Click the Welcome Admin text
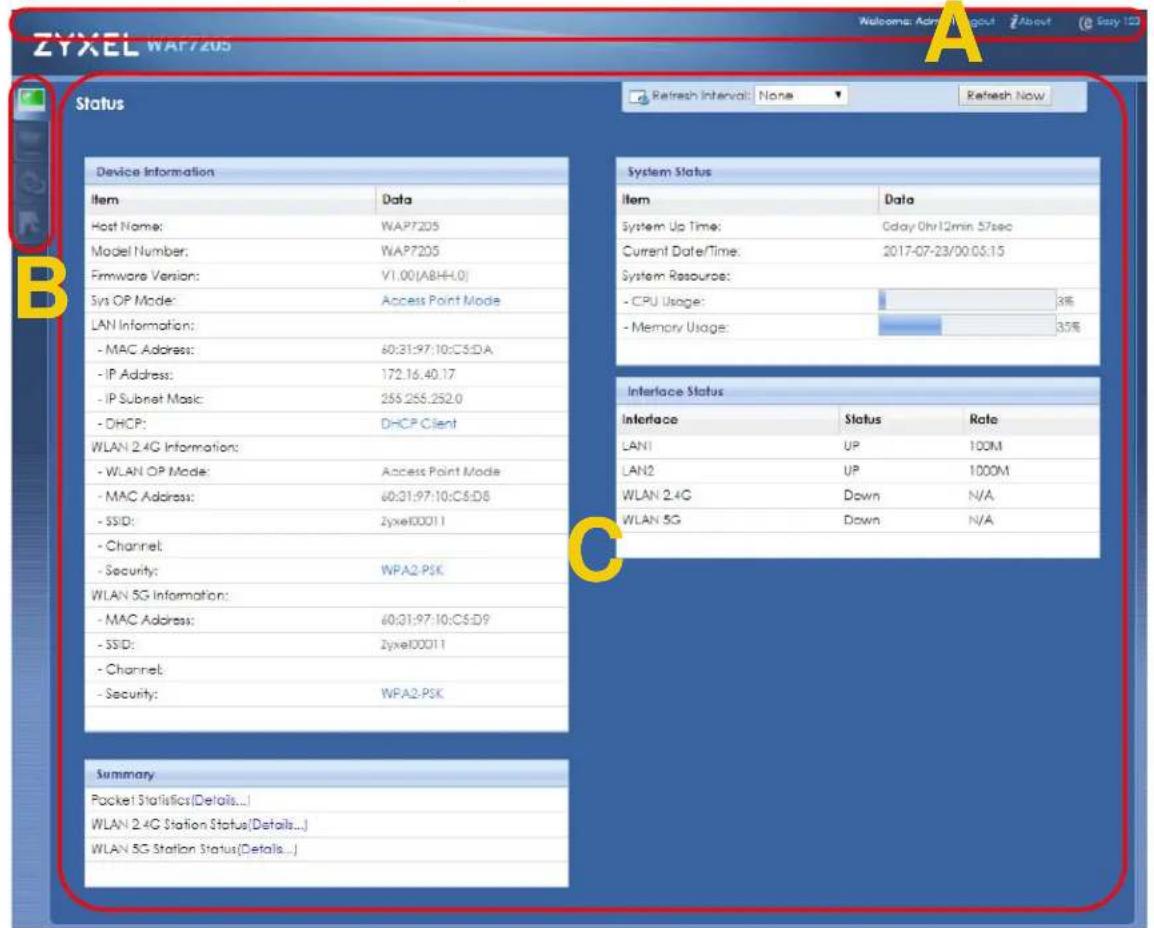This screenshot has width=1154, height=928. point(904,21)
